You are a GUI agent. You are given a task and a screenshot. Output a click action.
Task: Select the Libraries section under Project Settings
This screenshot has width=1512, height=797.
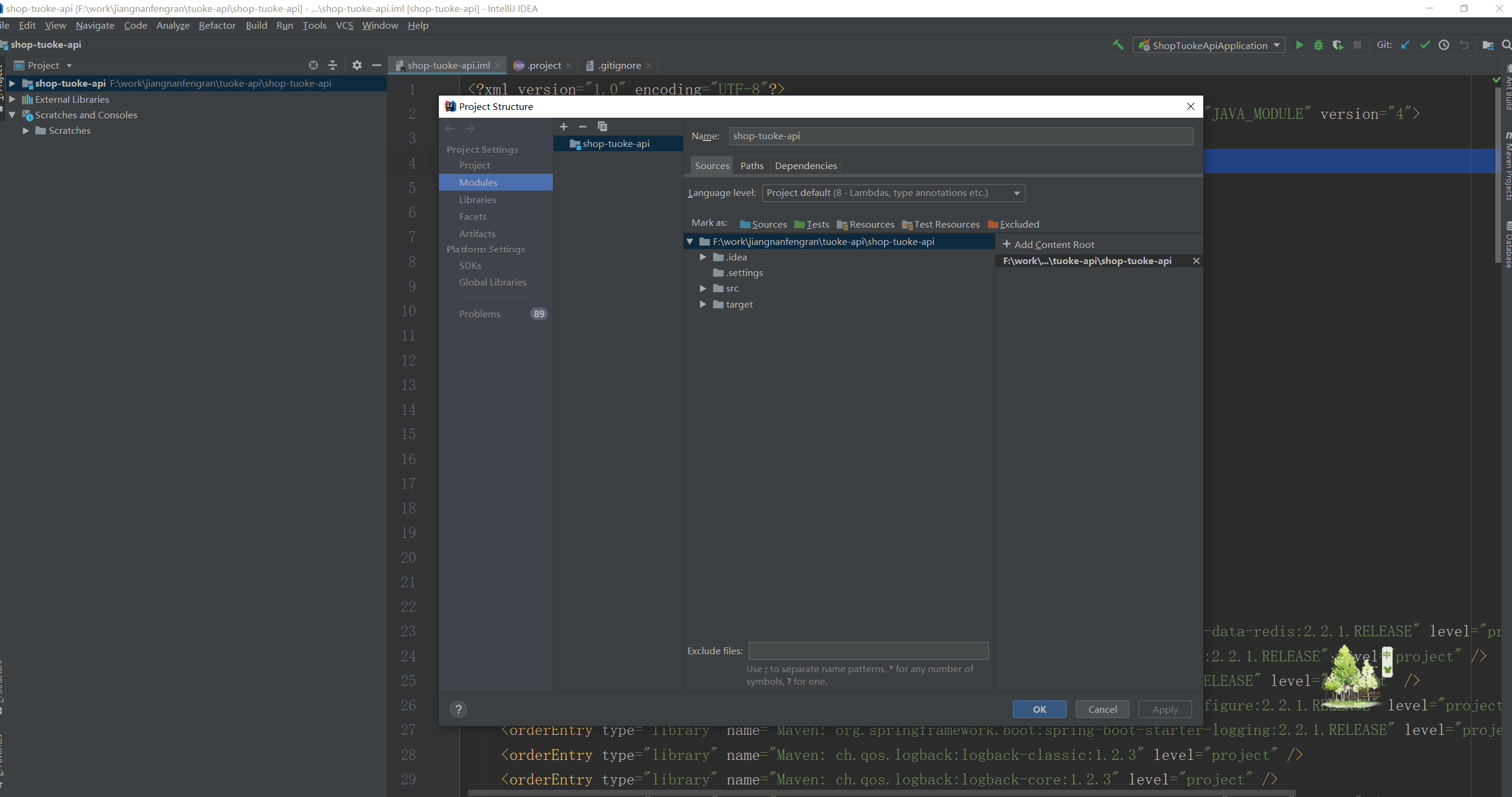477,199
